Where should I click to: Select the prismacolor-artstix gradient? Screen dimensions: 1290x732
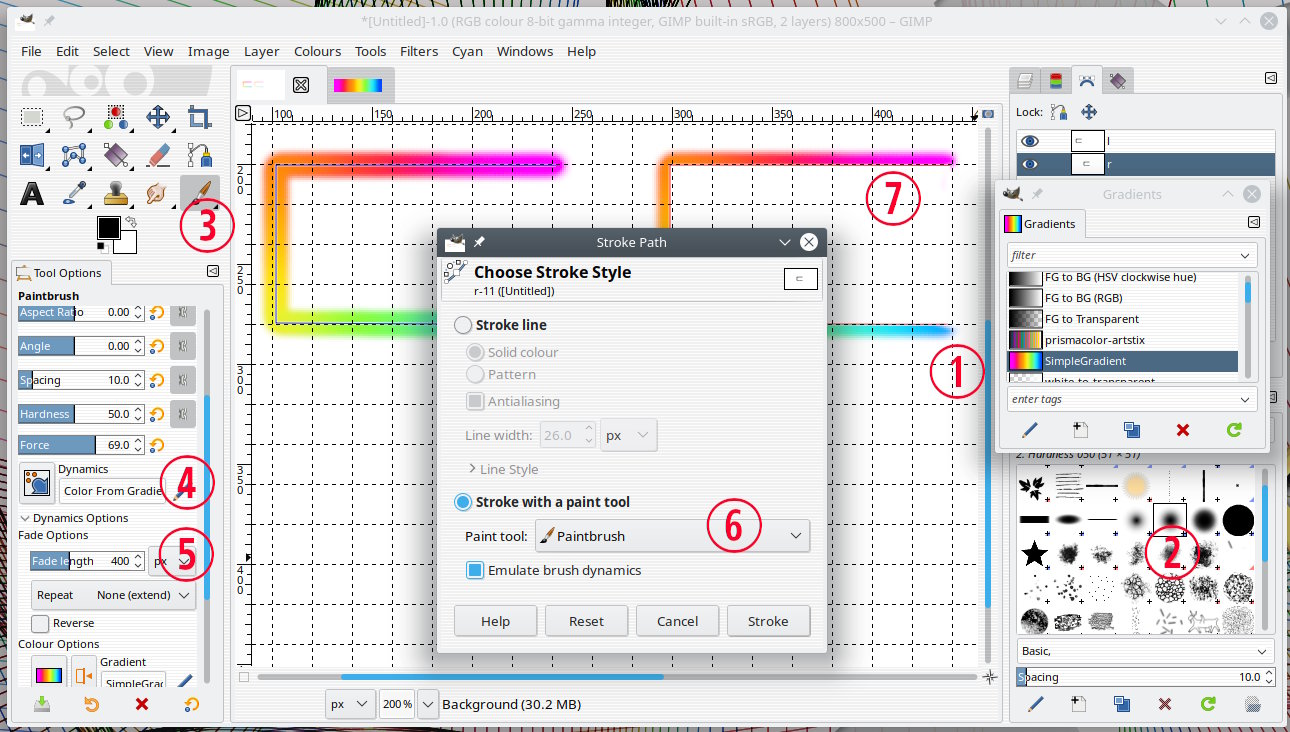point(1123,340)
